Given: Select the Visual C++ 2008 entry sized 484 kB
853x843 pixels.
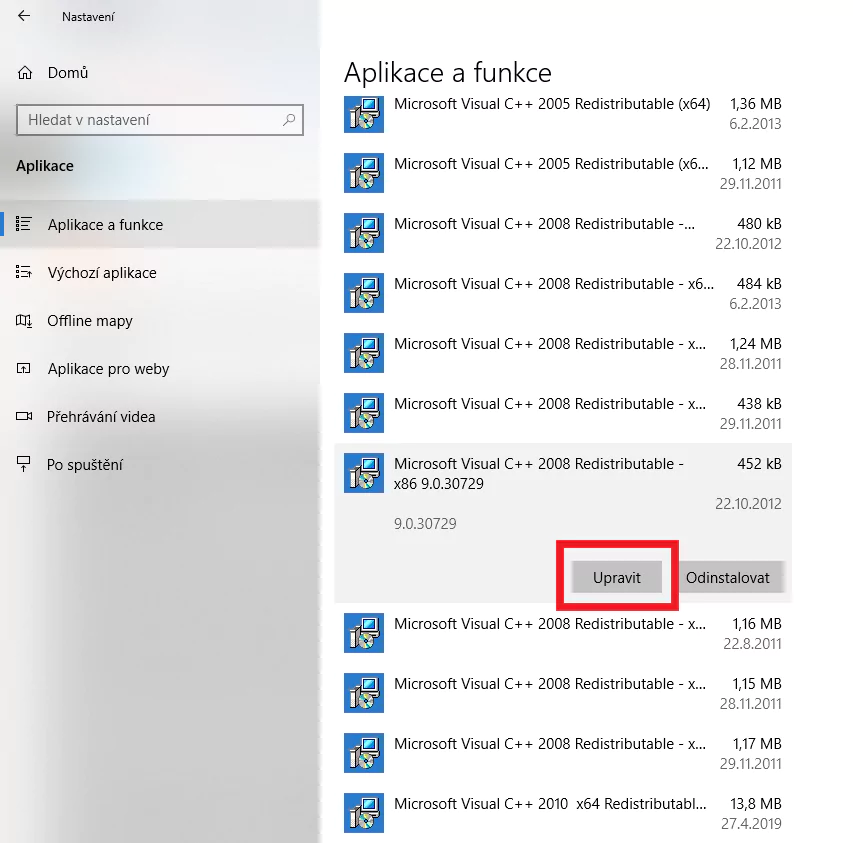Looking at the screenshot, I should [x=563, y=293].
